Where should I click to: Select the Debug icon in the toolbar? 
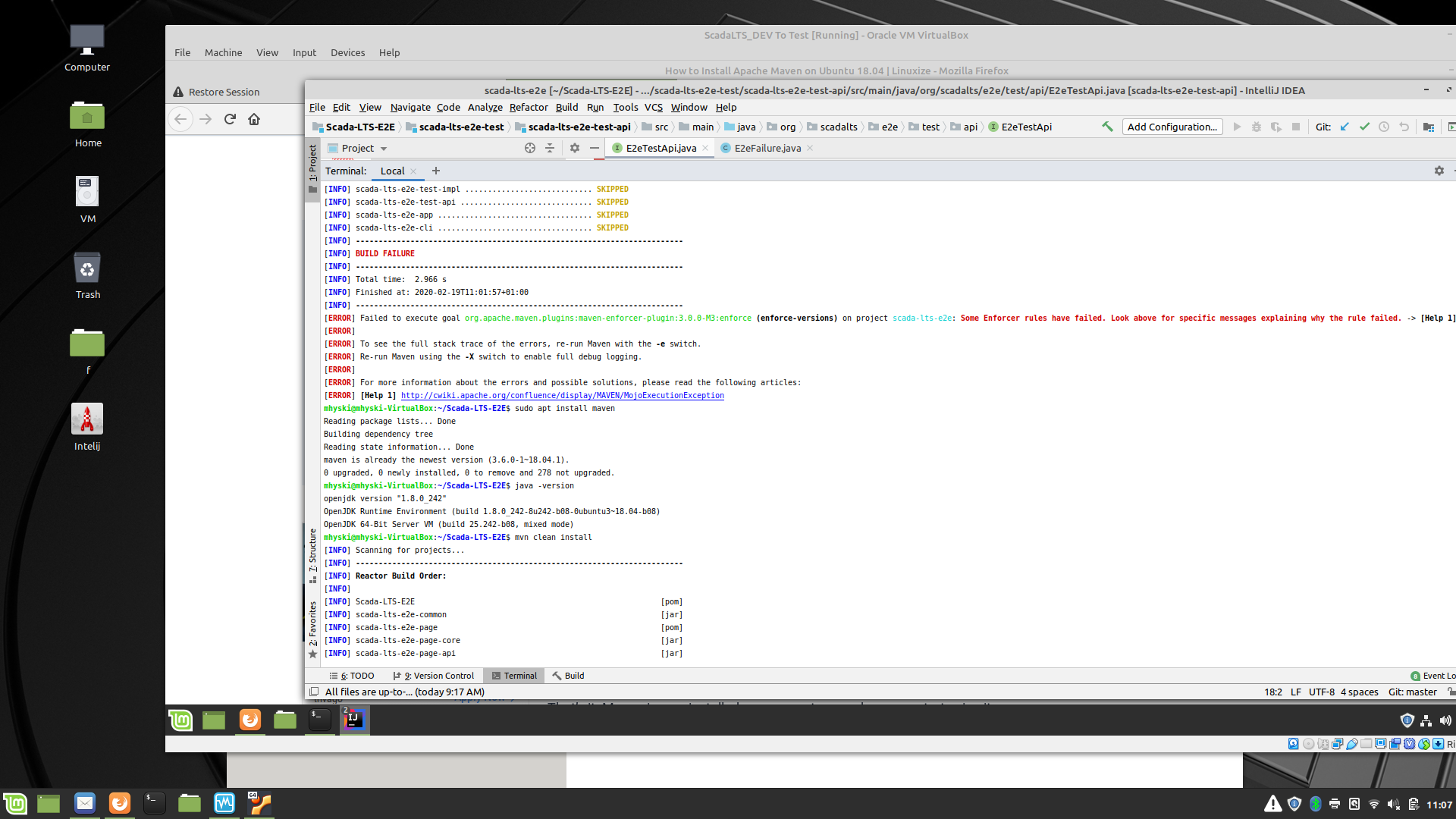tap(1257, 127)
